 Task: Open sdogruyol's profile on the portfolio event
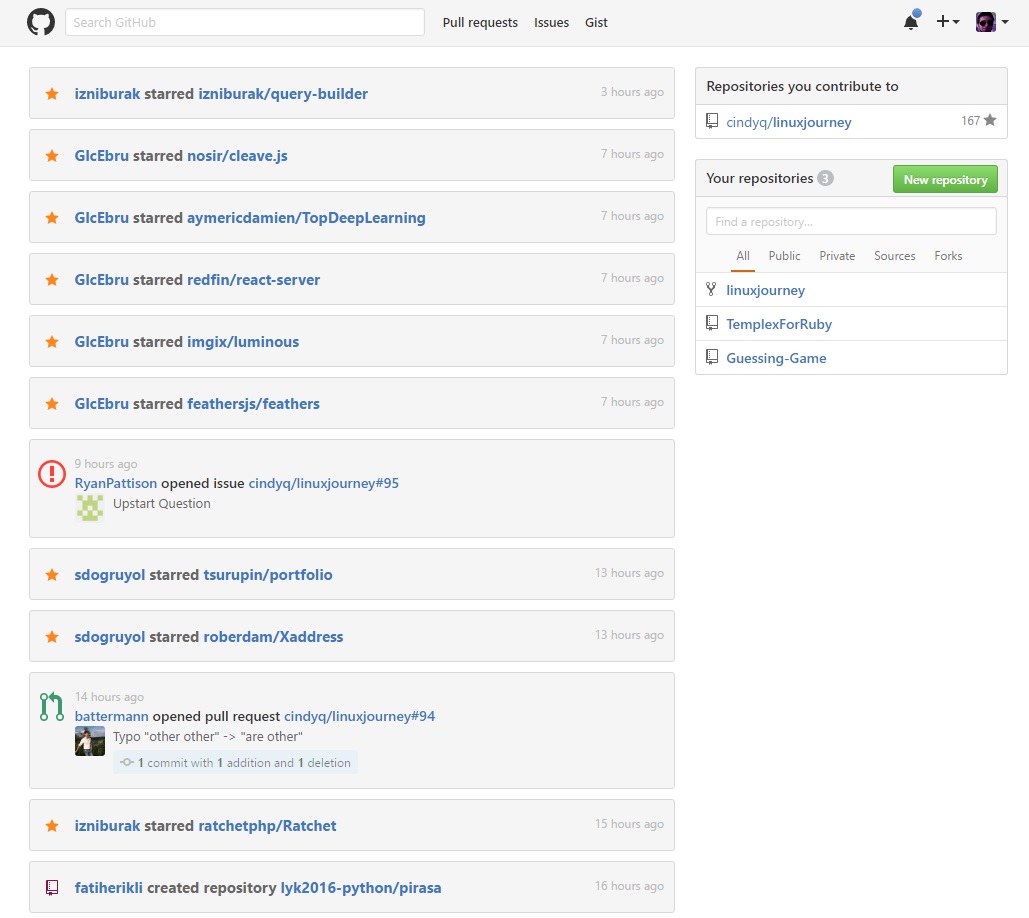110,575
